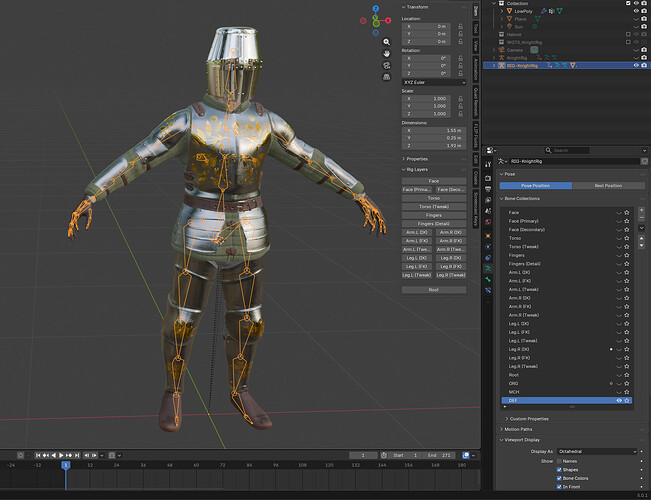Click the blue Z axis on navigation gizmo
This screenshot has width=651, height=500.
(376, 9)
